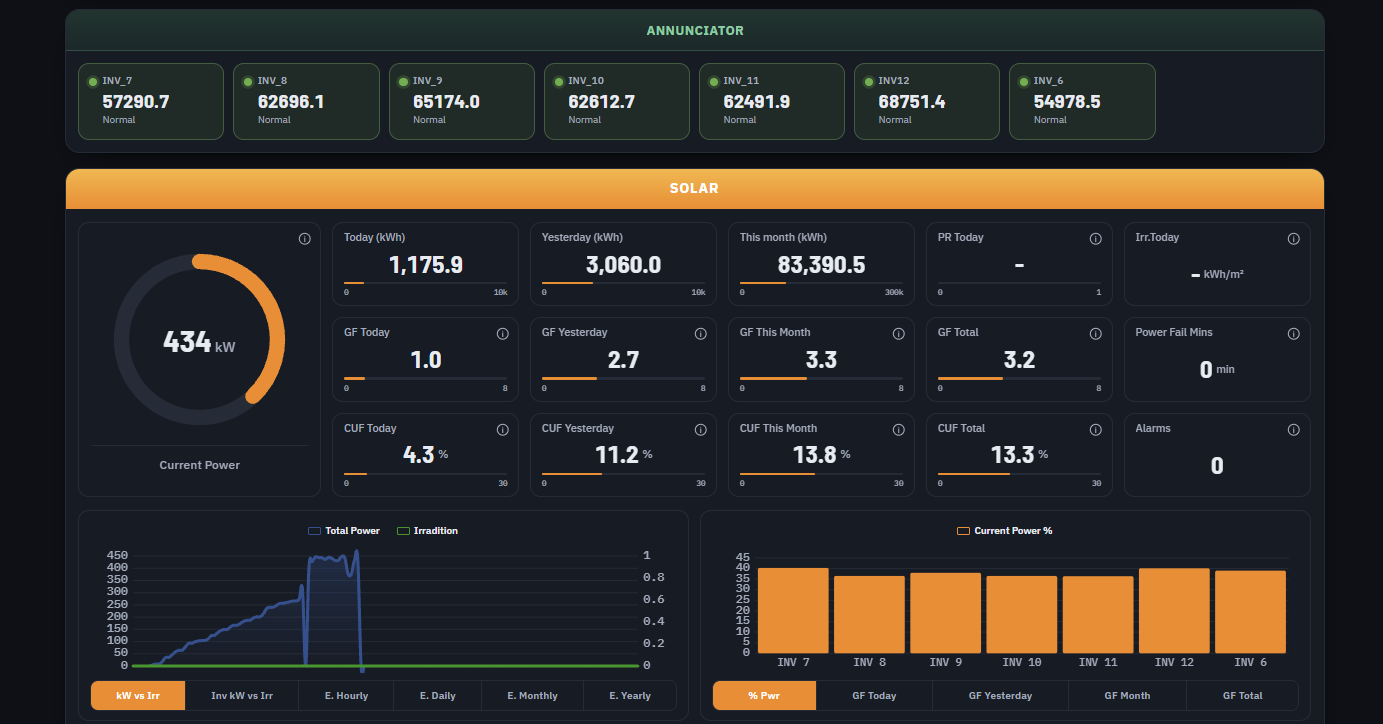Click the INV 10 bar in chart

coord(1022,615)
